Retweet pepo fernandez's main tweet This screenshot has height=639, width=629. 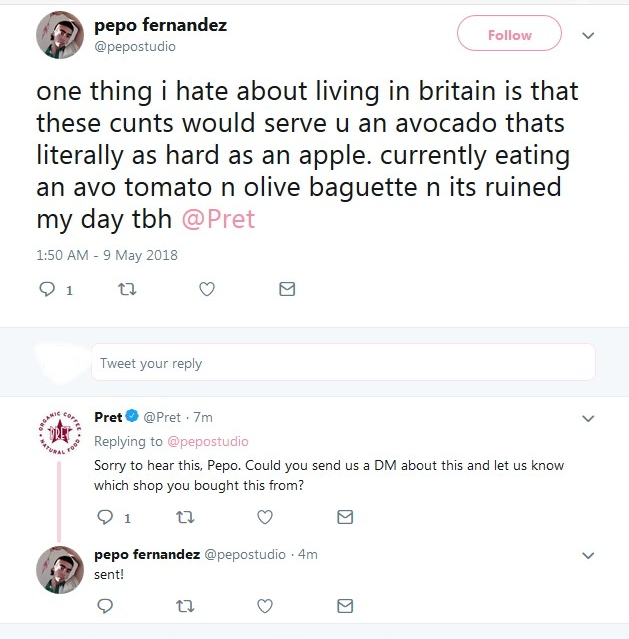tap(127, 290)
